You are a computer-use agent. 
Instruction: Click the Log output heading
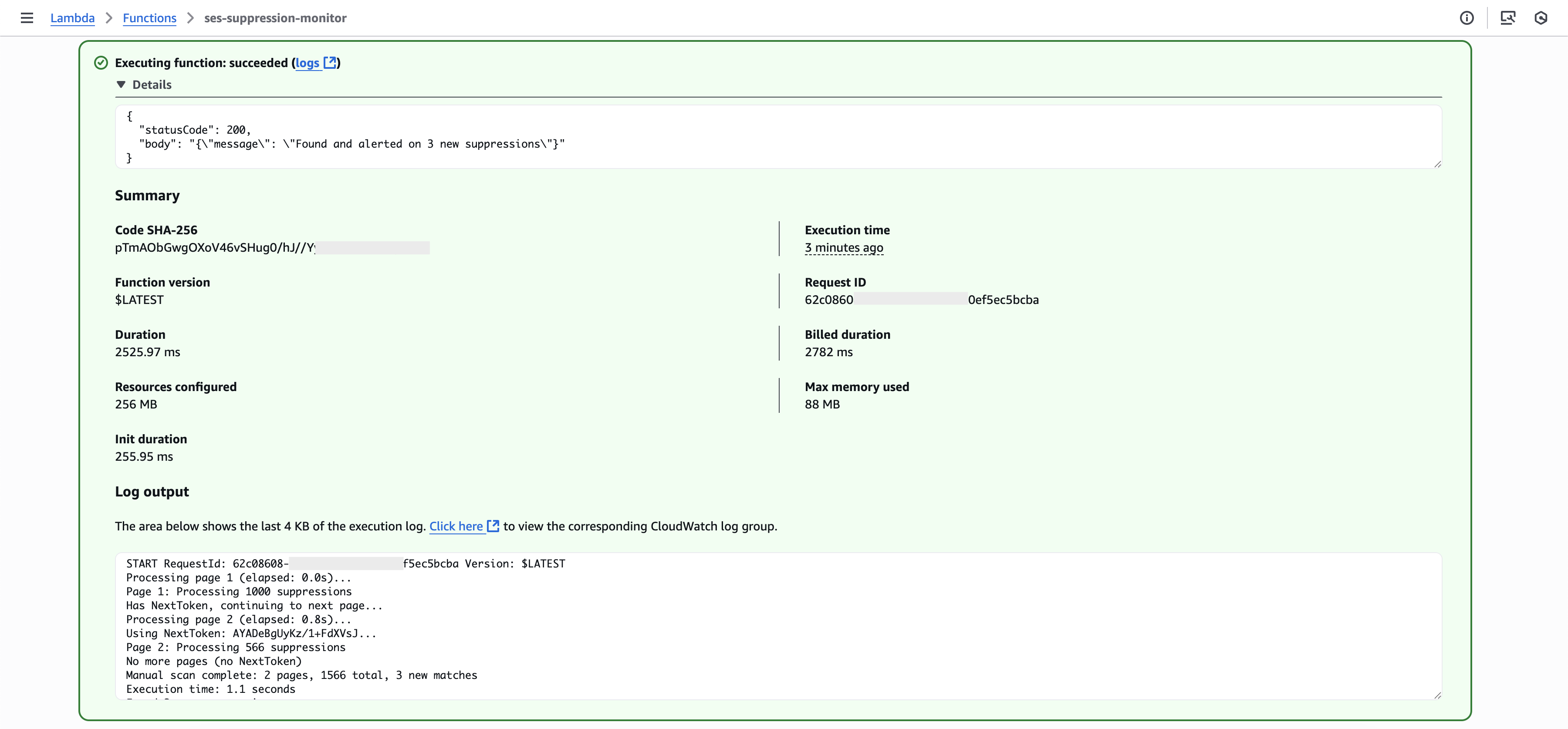tap(152, 492)
